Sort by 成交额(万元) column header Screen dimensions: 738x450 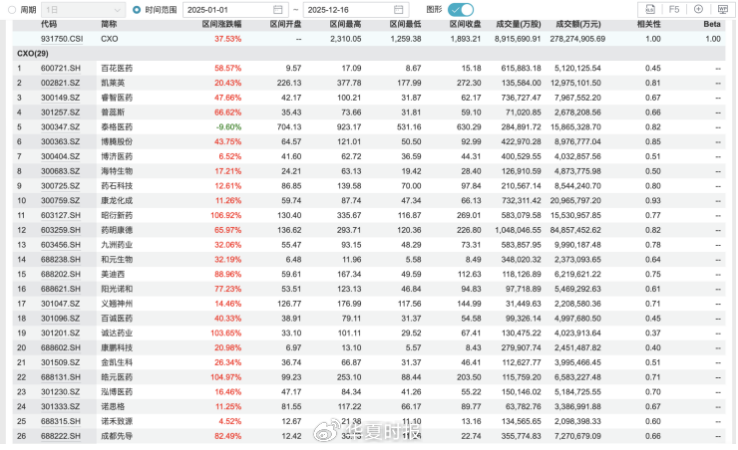pos(578,24)
